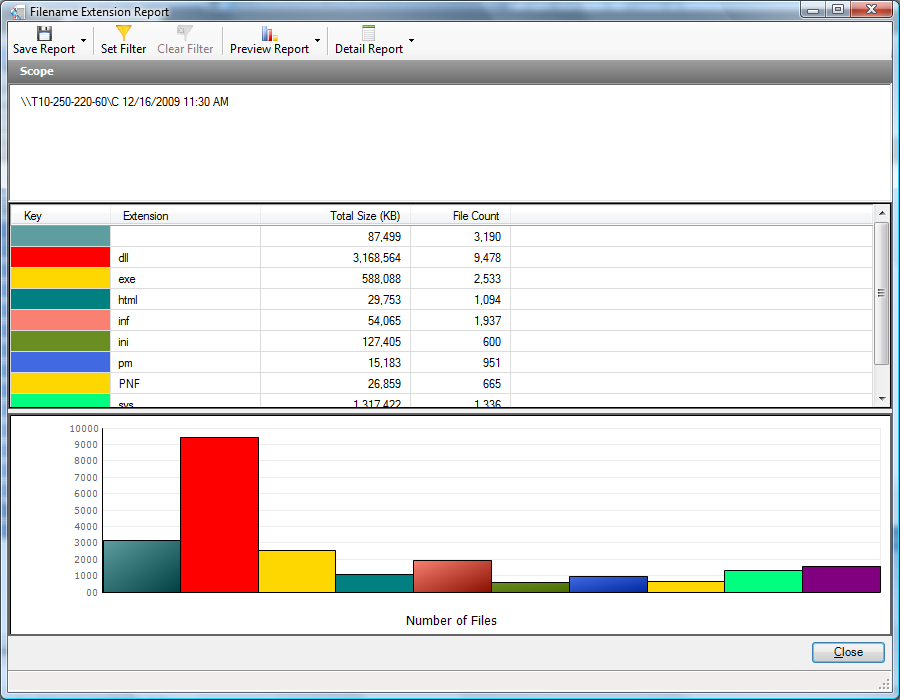The image size is (900, 700).
Task: Sort by the Extension column header
Action: tap(185, 216)
